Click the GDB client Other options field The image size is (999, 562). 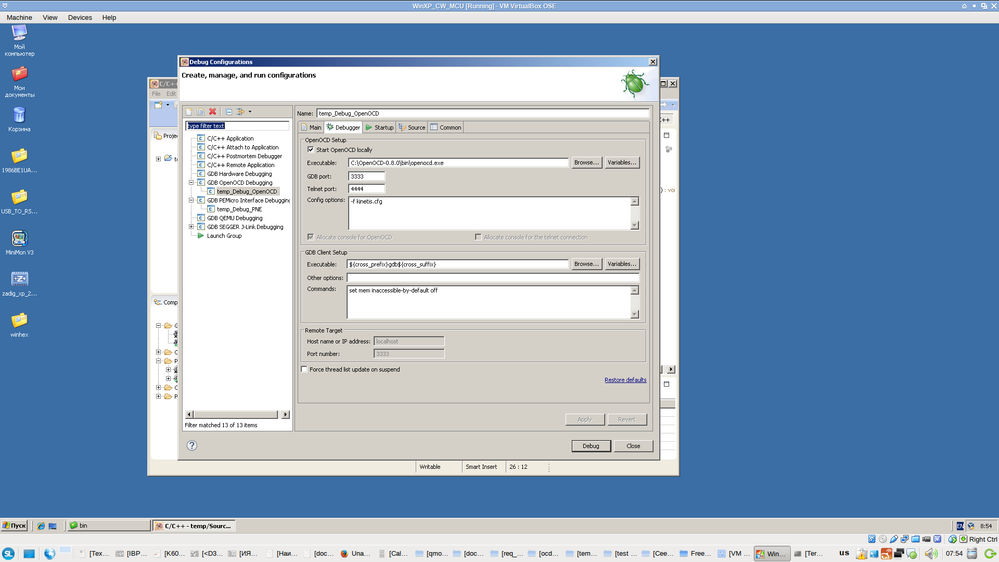[x=492, y=278]
